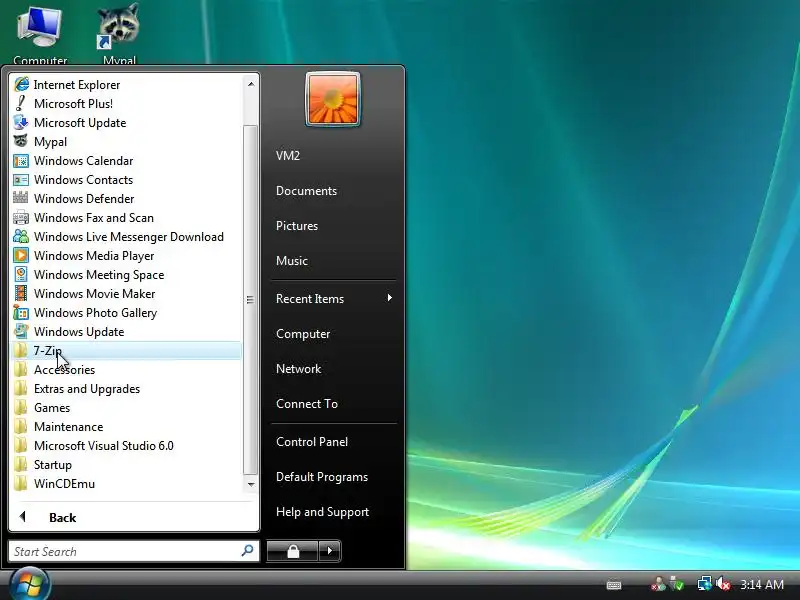Open Windows Photo Gallery icon
Image resolution: width=800 pixels, height=600 pixels.
tap(21, 312)
